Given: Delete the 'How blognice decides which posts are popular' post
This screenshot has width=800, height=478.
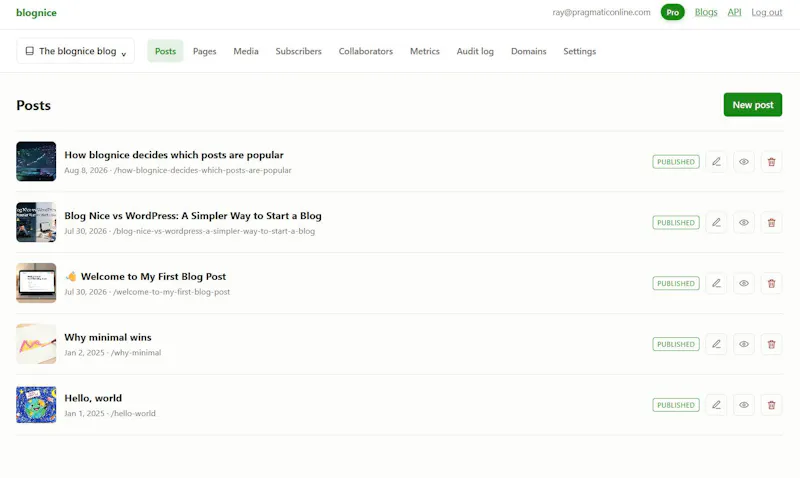Looking at the screenshot, I should (771, 162).
